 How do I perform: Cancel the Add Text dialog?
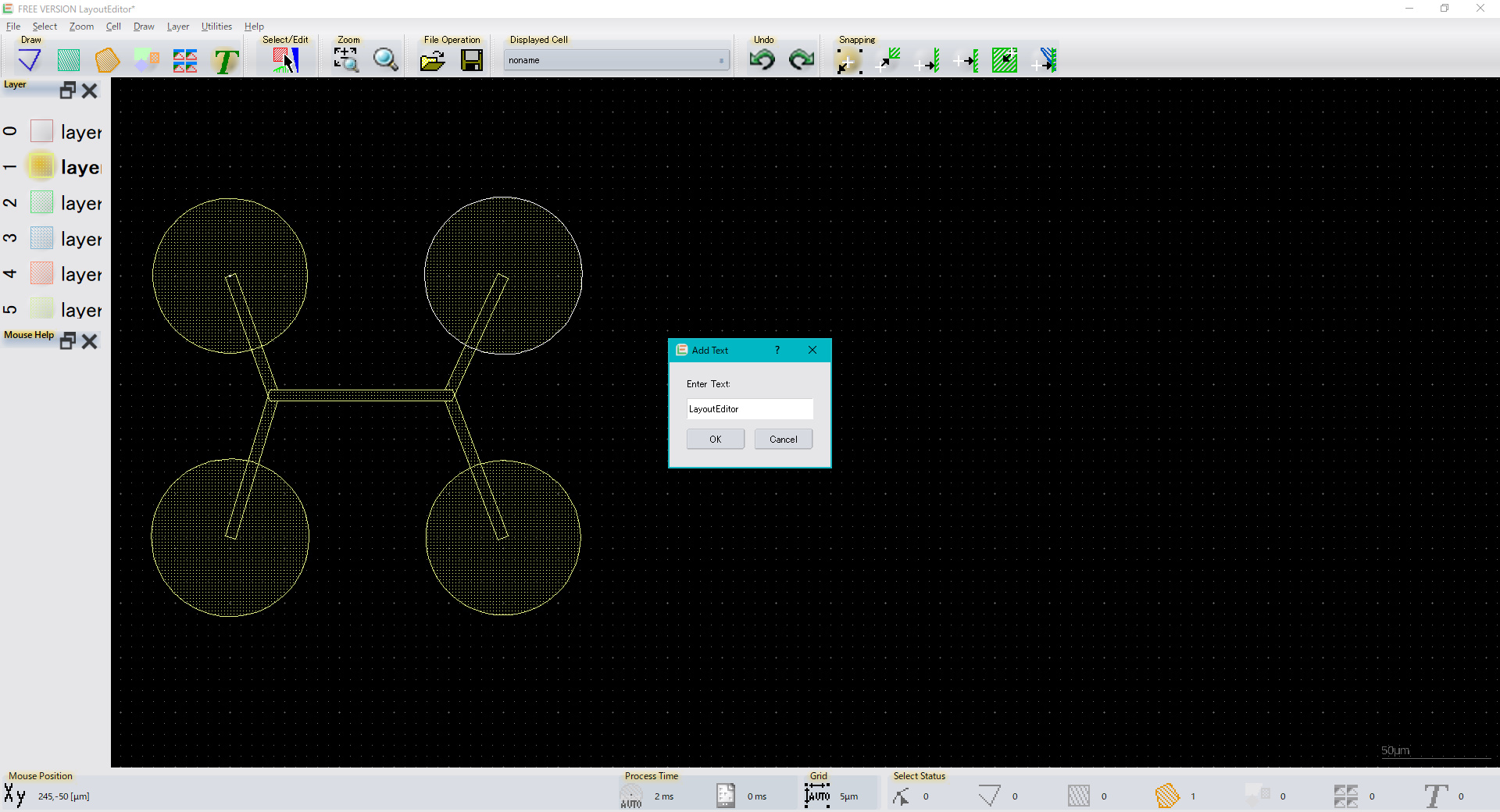pos(783,440)
